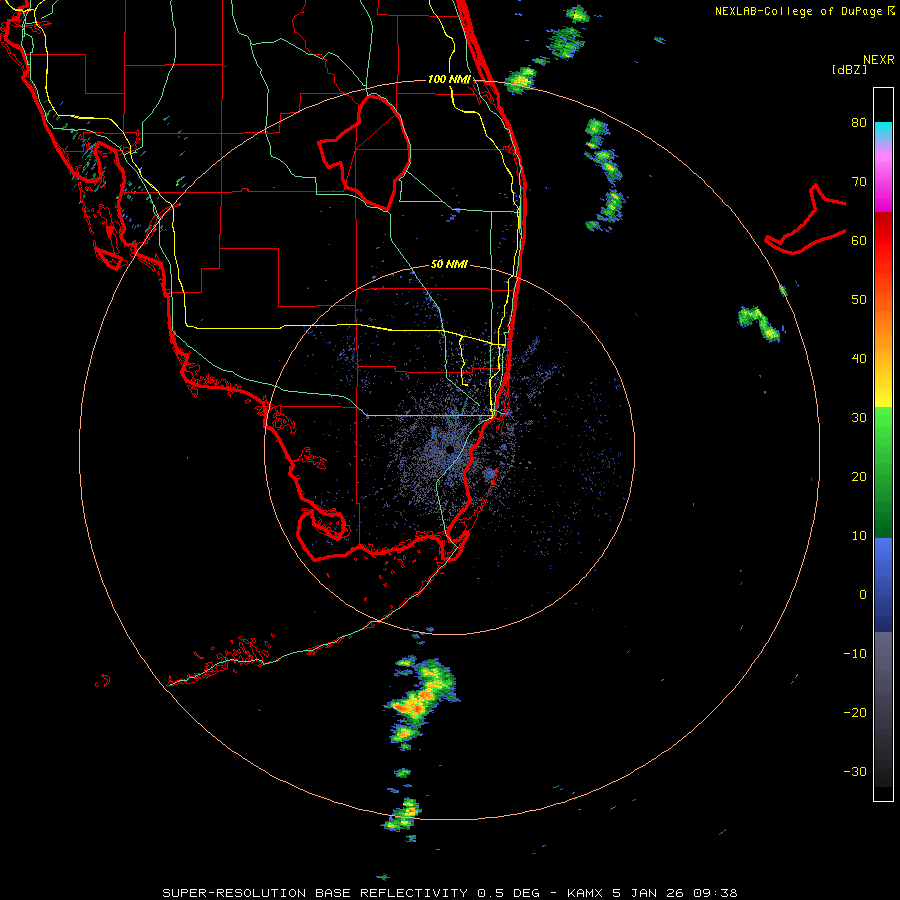Click the -30 tick on dBZ scale
Screen dimensions: 900x900
[855, 771]
